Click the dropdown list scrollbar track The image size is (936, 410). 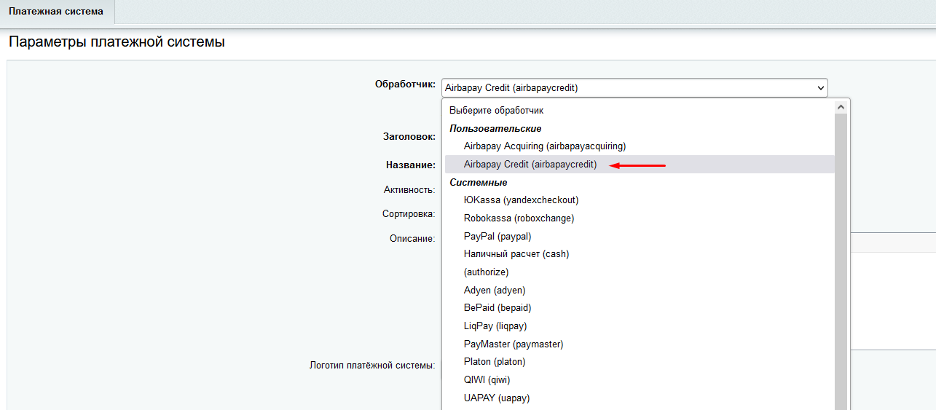coord(841,261)
